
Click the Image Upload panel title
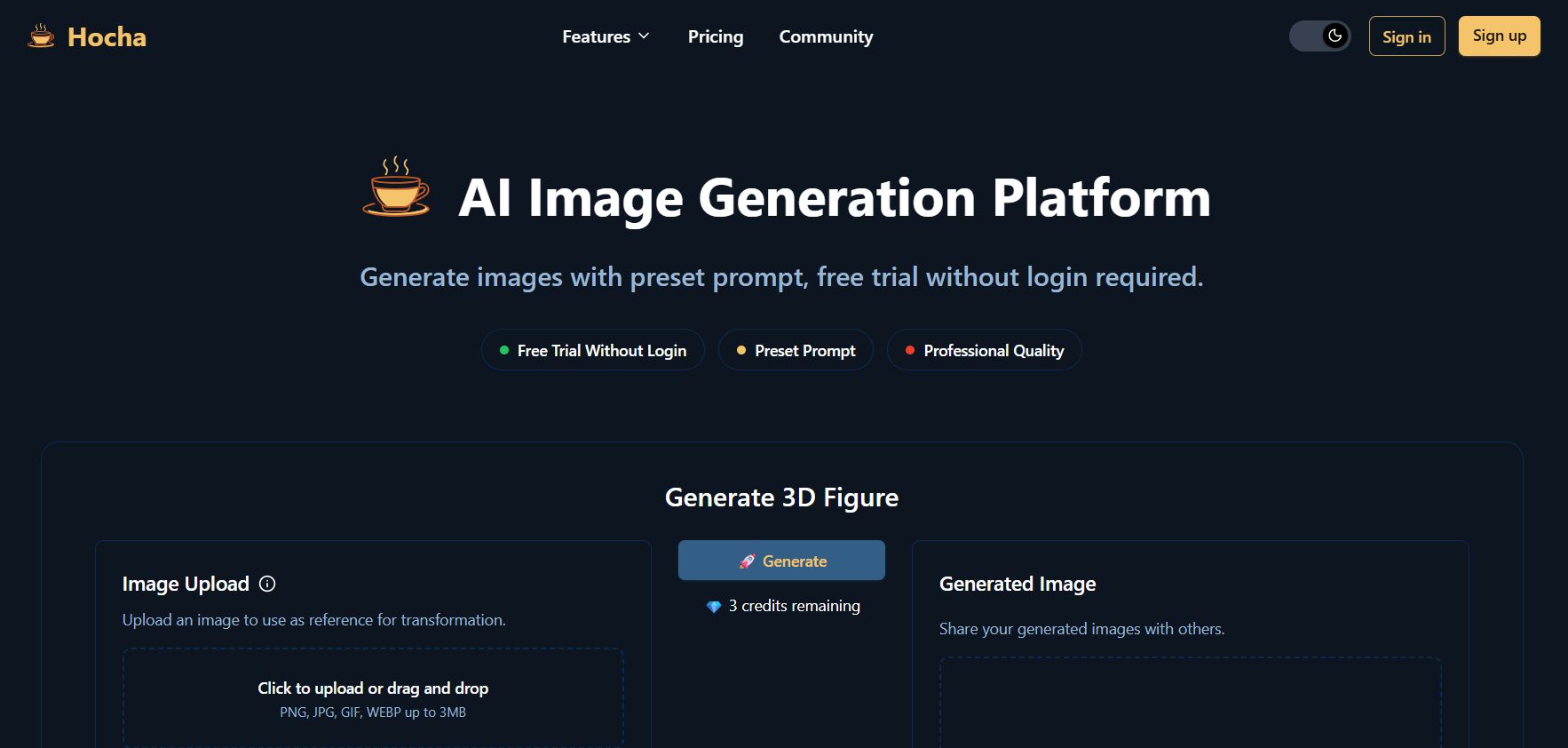(x=186, y=584)
